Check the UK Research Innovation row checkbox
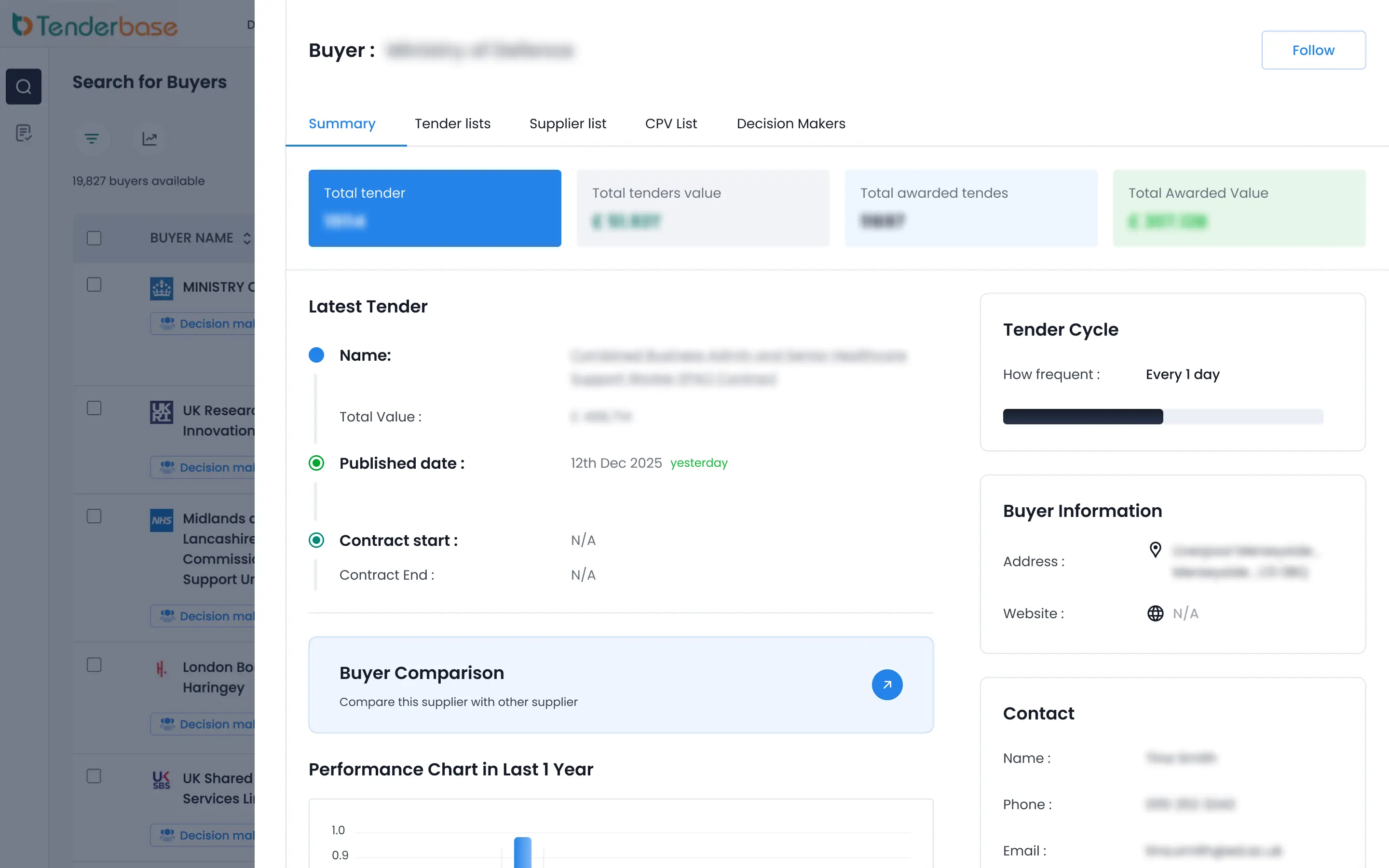 (94, 408)
